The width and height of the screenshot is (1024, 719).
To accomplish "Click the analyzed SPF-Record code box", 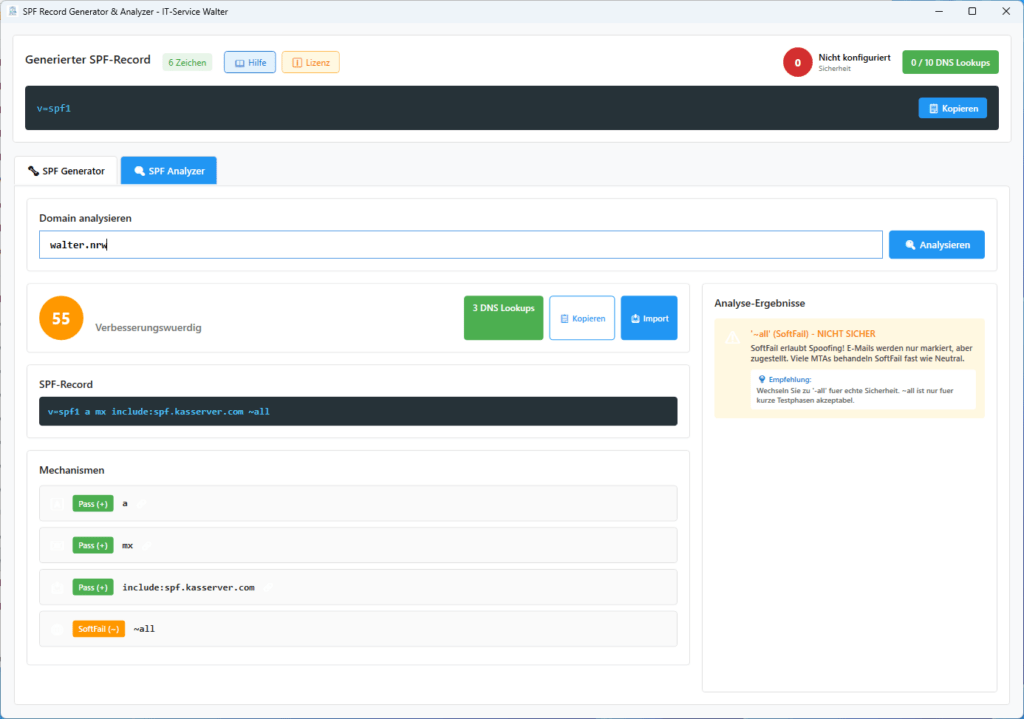I will tap(358, 411).
